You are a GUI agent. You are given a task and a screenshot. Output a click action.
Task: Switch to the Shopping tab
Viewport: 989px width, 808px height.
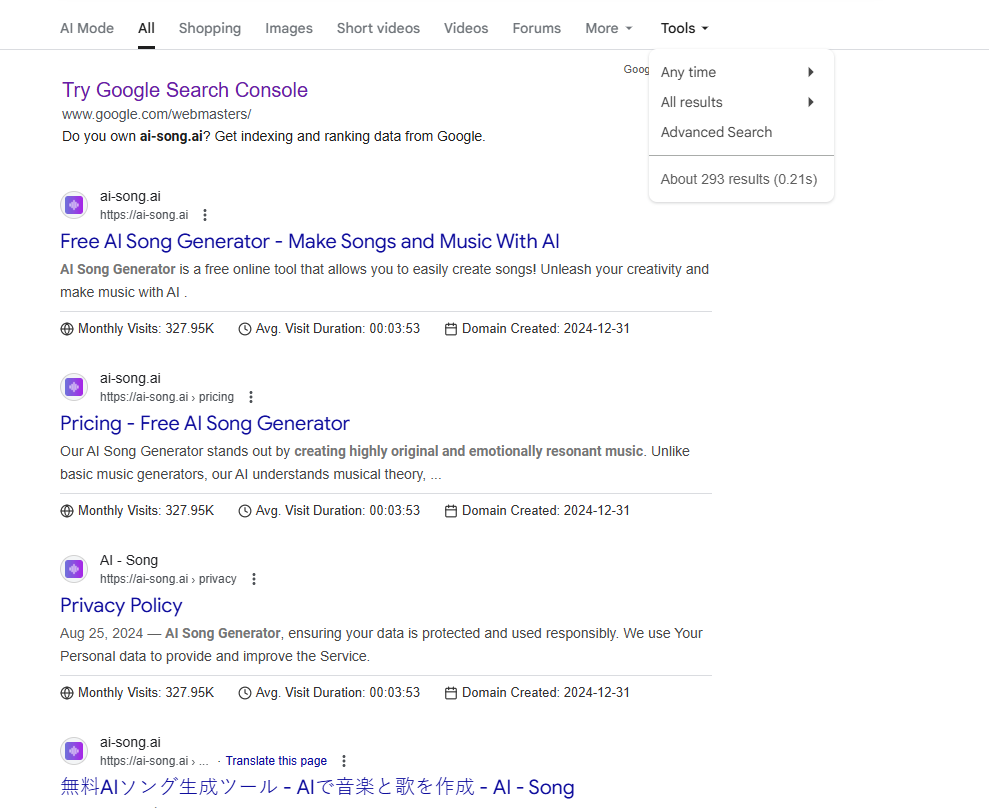[x=210, y=28]
